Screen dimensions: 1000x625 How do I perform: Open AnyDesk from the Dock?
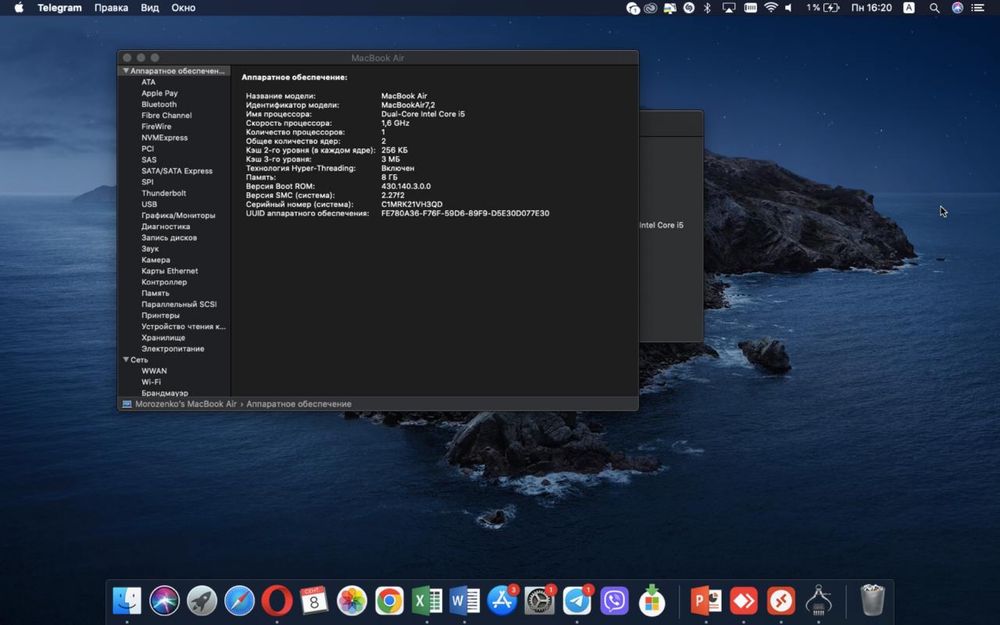[x=744, y=601]
